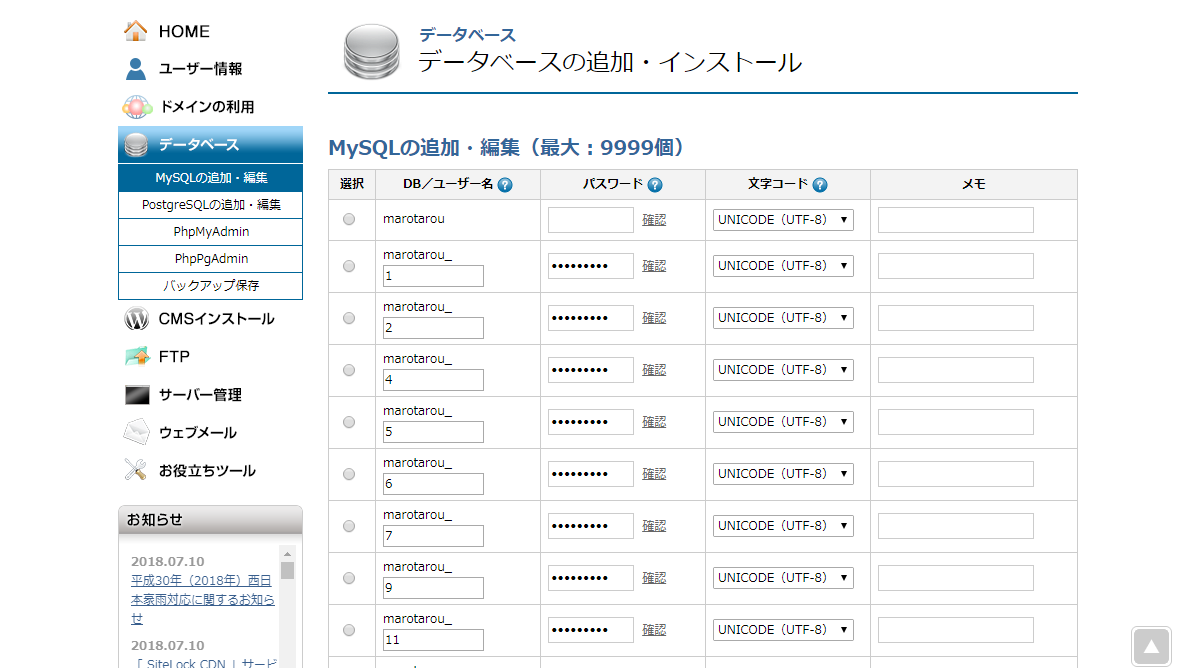Select the radio button for marotarou_1

(x=349, y=266)
